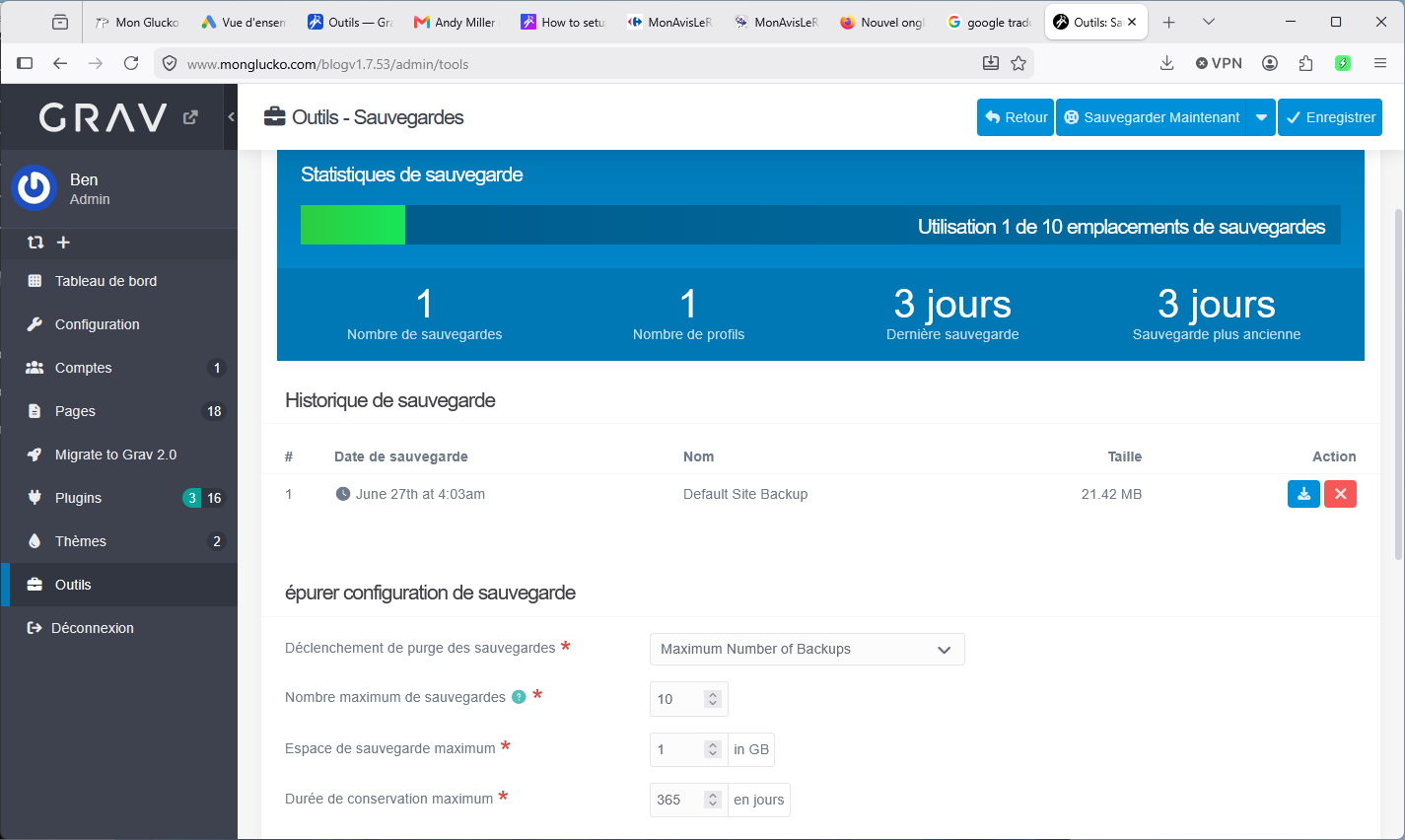Screen dimensions: 1405x840
Task: Reload the page
Action: [131, 63]
